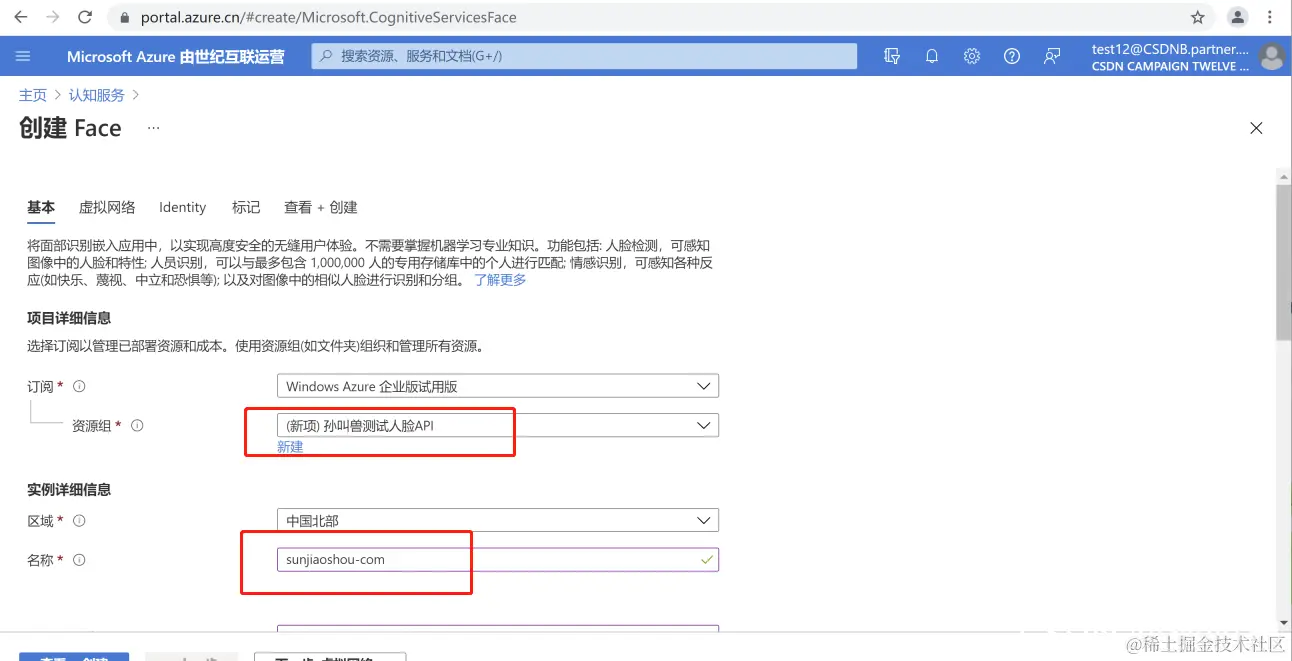Open the Azure portal hamburger menu
Viewport: 1292px width, 661px height.
point(24,56)
